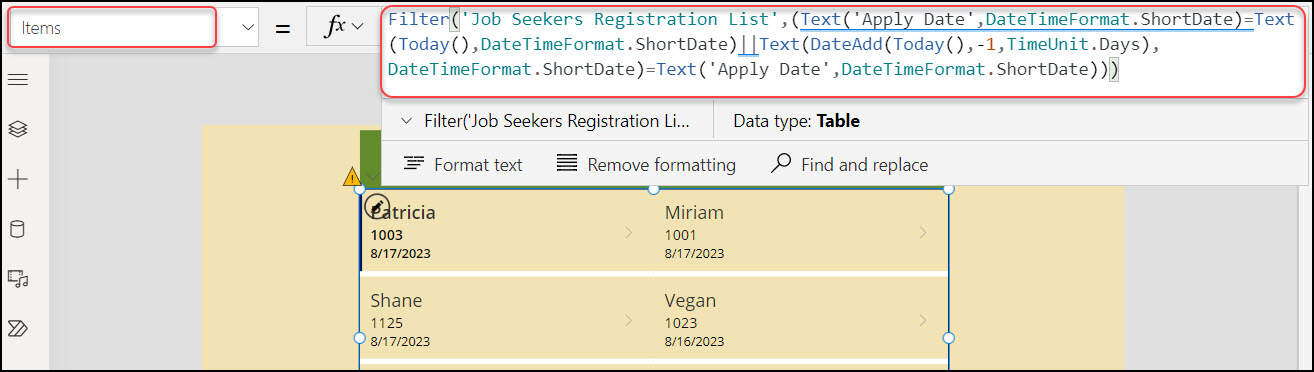This screenshot has height=372, width=1314.
Task: Click the chevron next to Miriam
Action: (x=923, y=232)
